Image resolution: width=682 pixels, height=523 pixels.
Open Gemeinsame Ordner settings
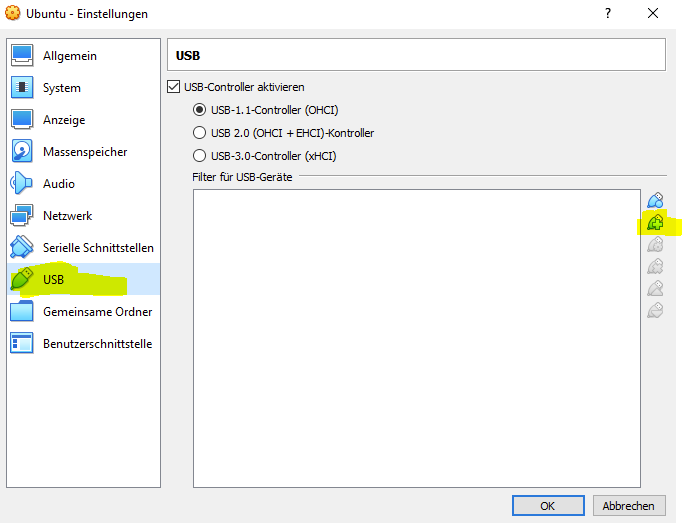click(x=83, y=312)
